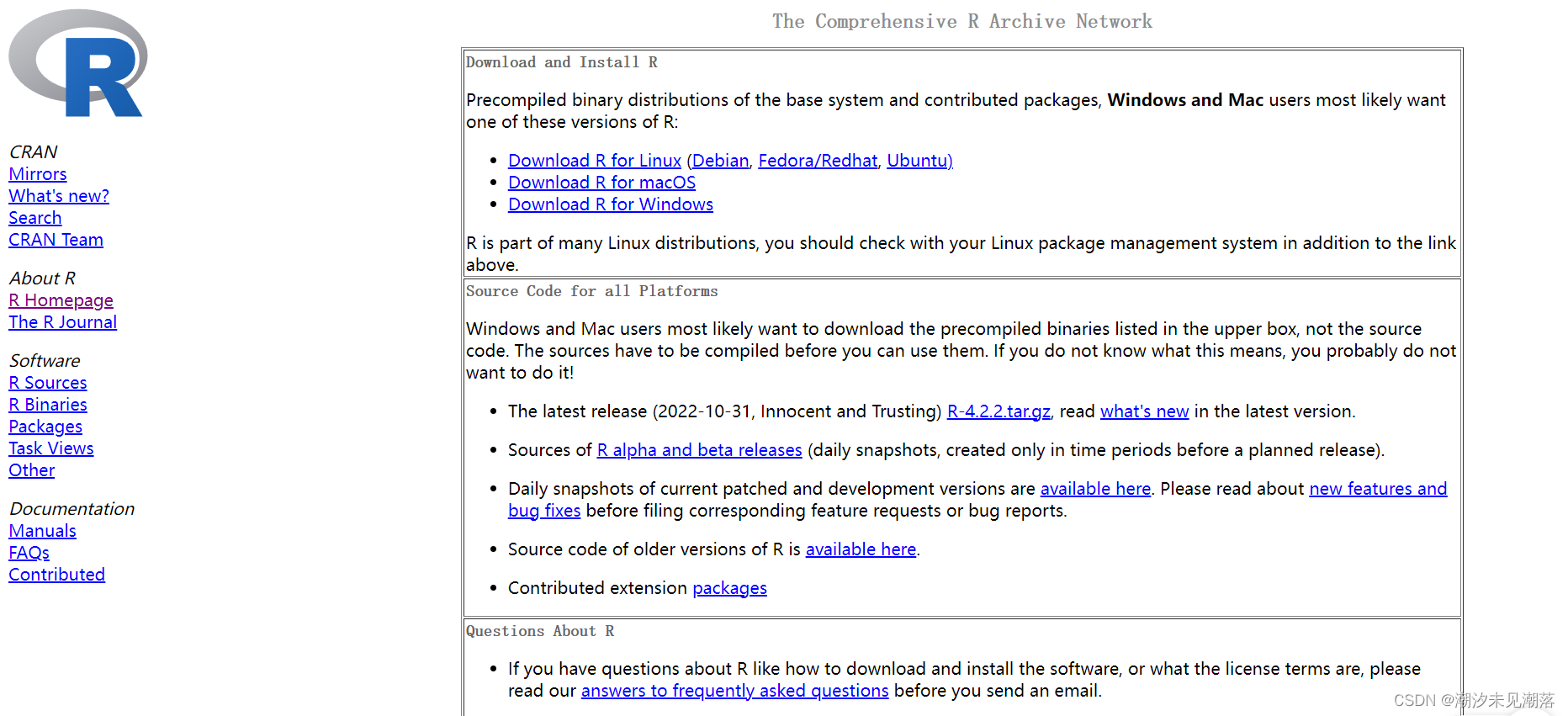Visit the R Homepage link

[x=61, y=300]
